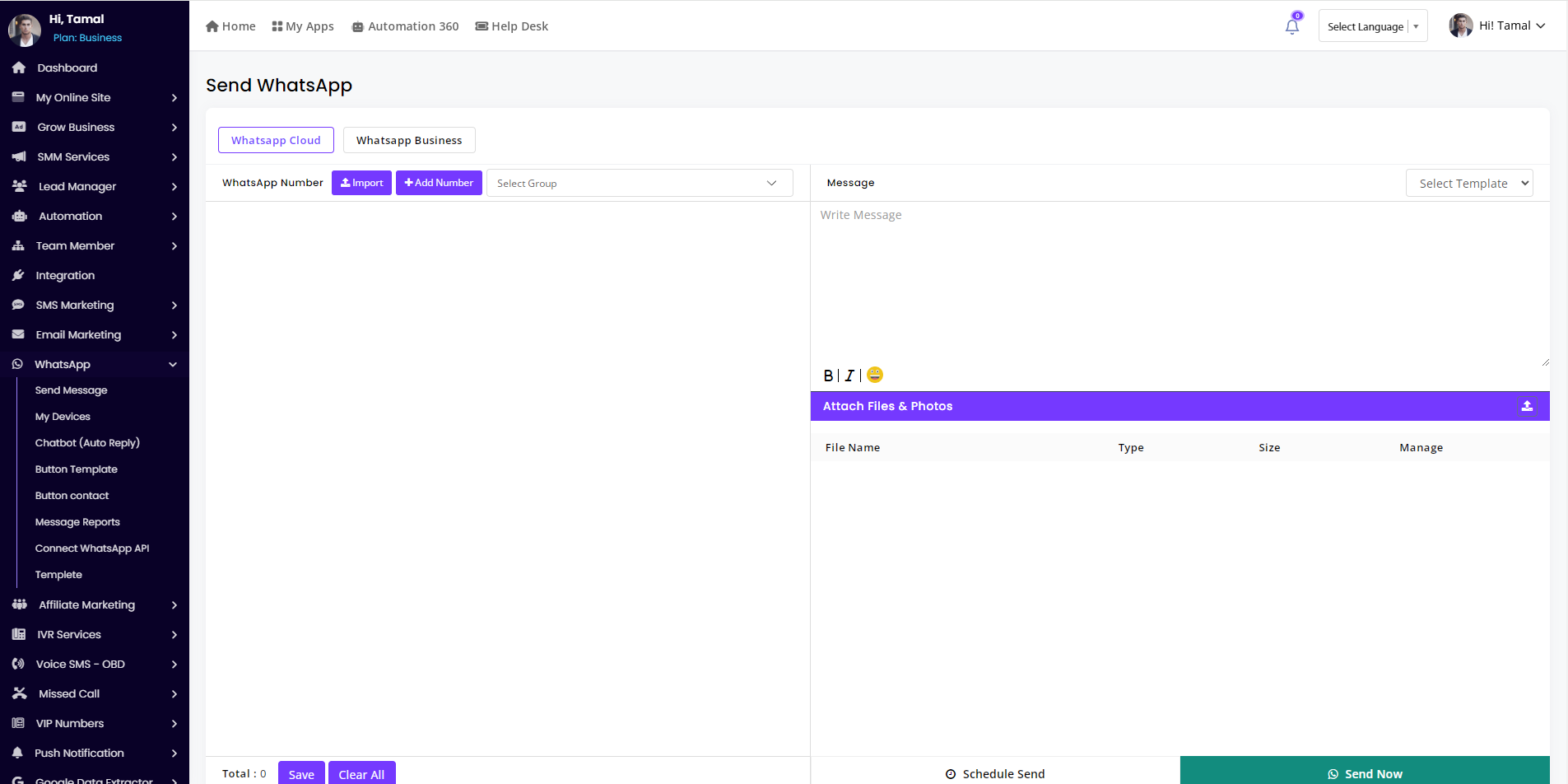The height and width of the screenshot is (784, 1568).
Task: Click the Dashboard home icon in sidebar
Action: (x=19, y=68)
